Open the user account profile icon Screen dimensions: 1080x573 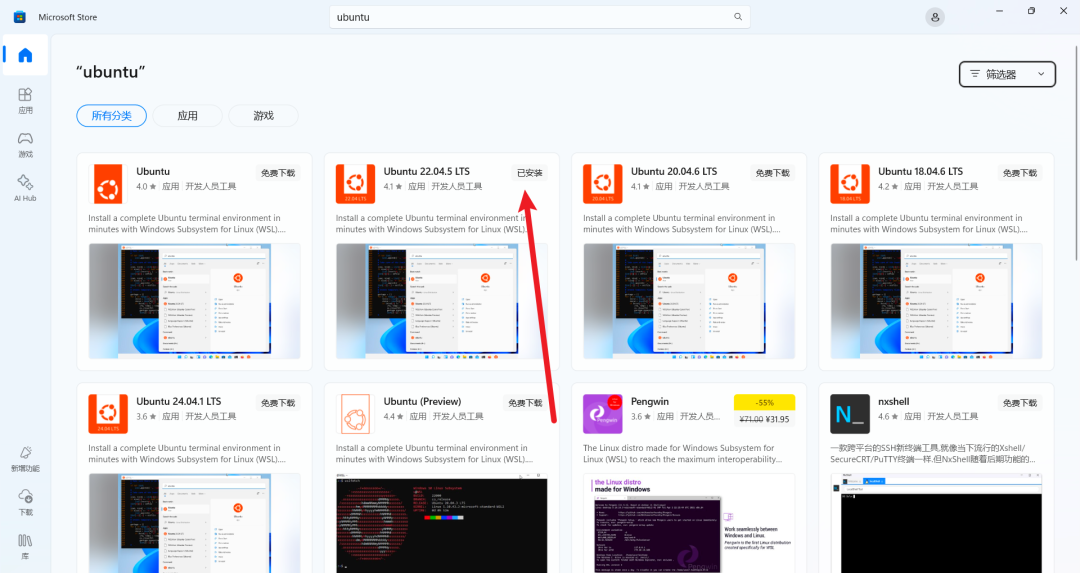click(935, 17)
